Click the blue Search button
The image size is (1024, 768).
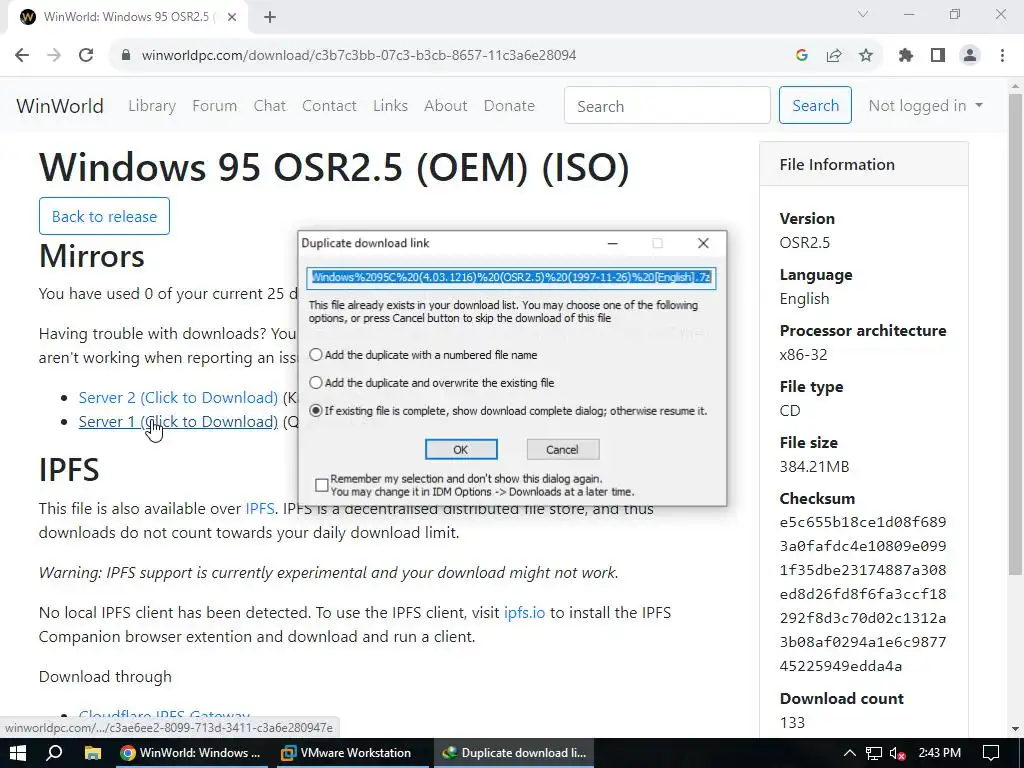(x=816, y=105)
